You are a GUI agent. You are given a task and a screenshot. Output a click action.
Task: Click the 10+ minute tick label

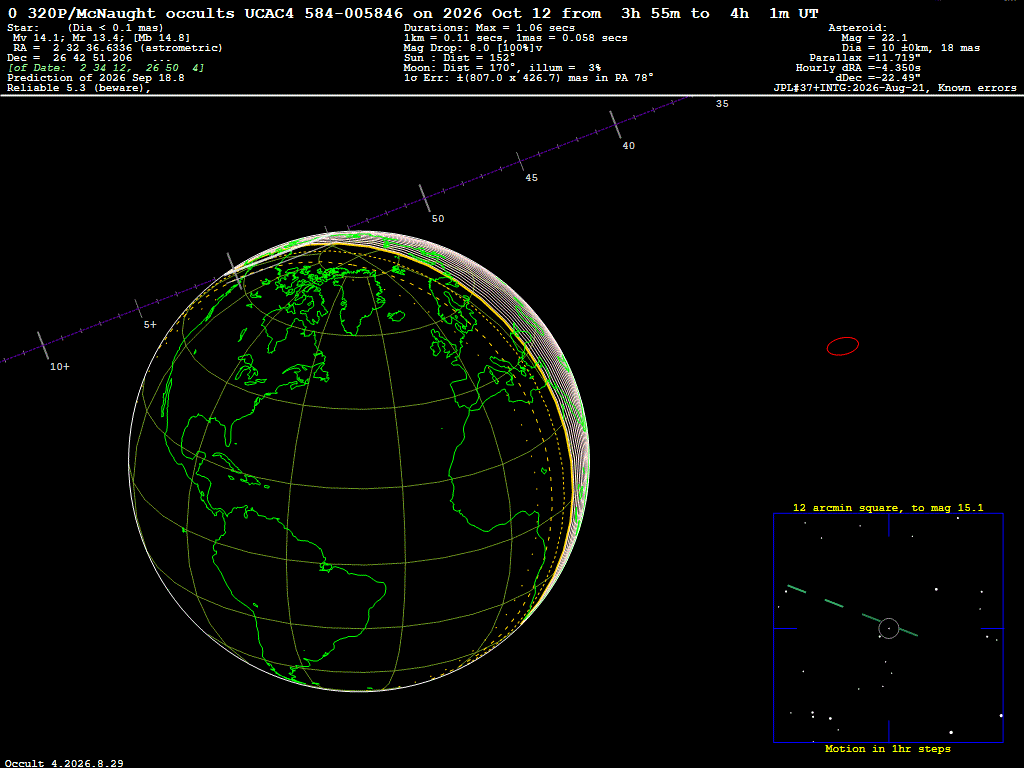tap(60, 367)
